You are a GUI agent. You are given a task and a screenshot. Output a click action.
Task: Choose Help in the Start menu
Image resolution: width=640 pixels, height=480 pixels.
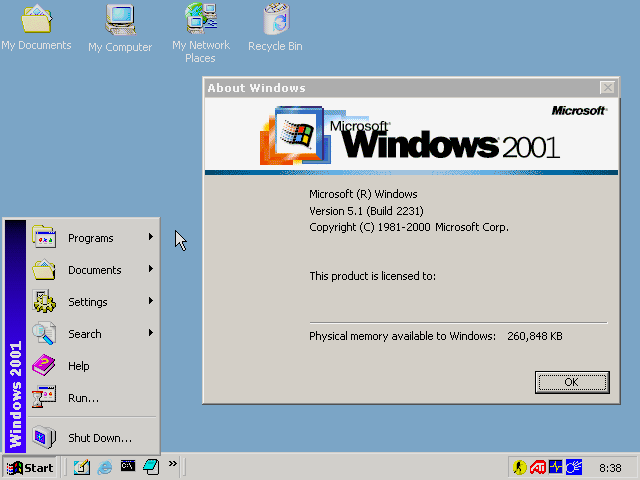[x=93, y=366]
